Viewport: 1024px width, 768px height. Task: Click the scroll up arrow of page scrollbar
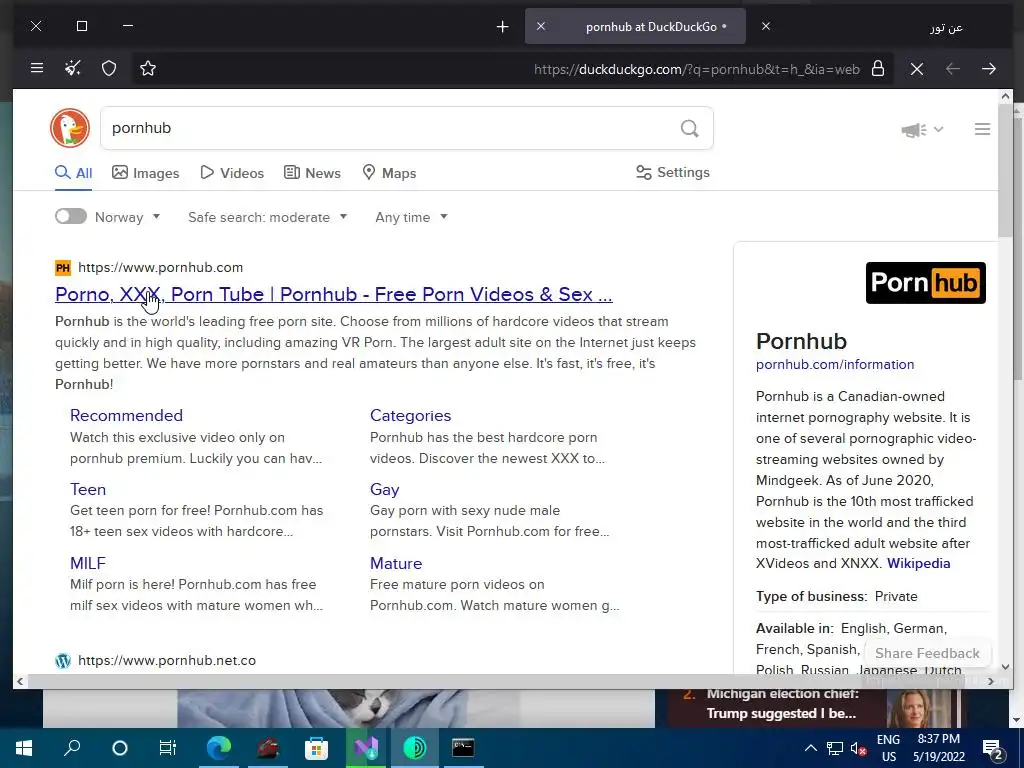[1005, 97]
